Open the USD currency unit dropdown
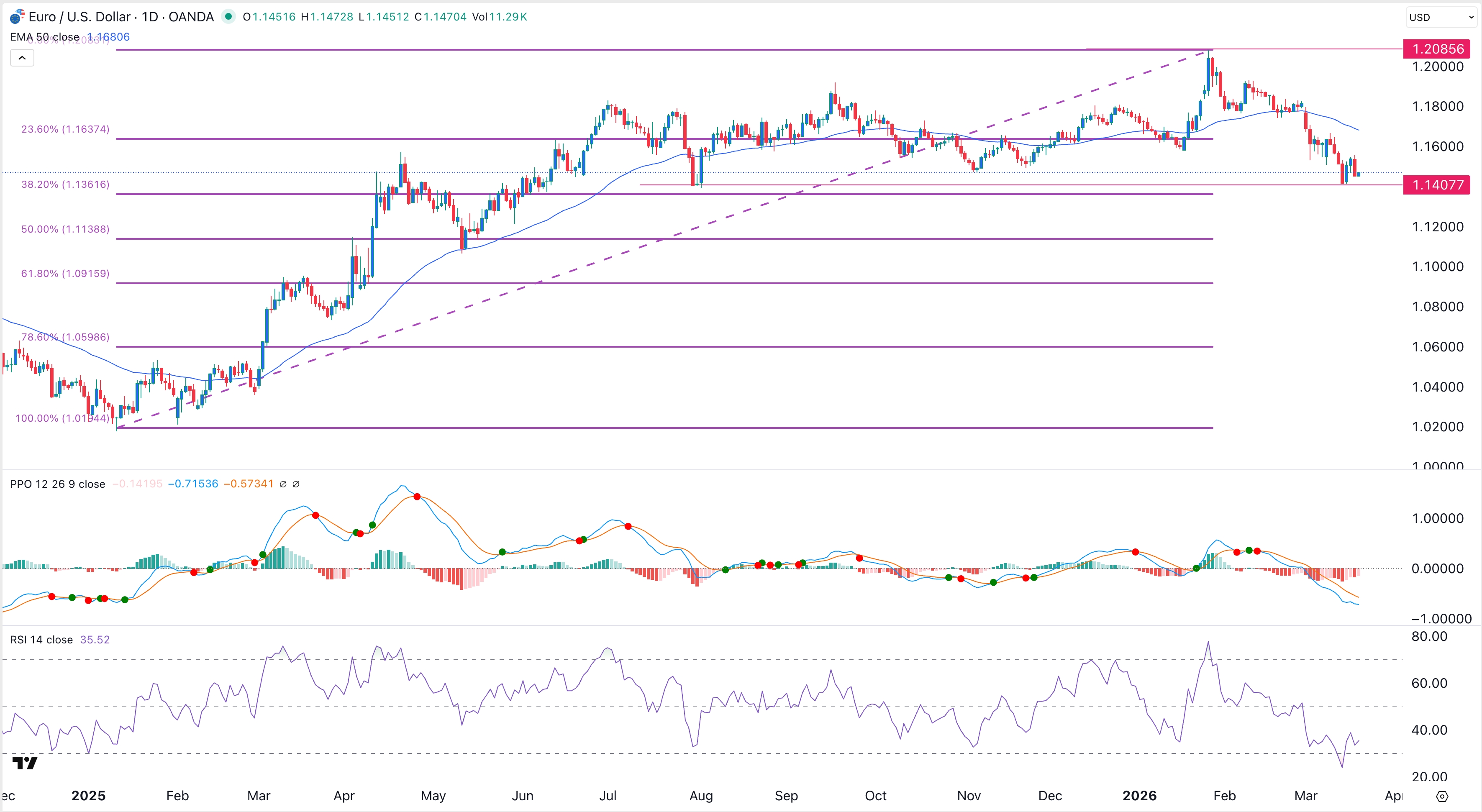 (1441, 17)
